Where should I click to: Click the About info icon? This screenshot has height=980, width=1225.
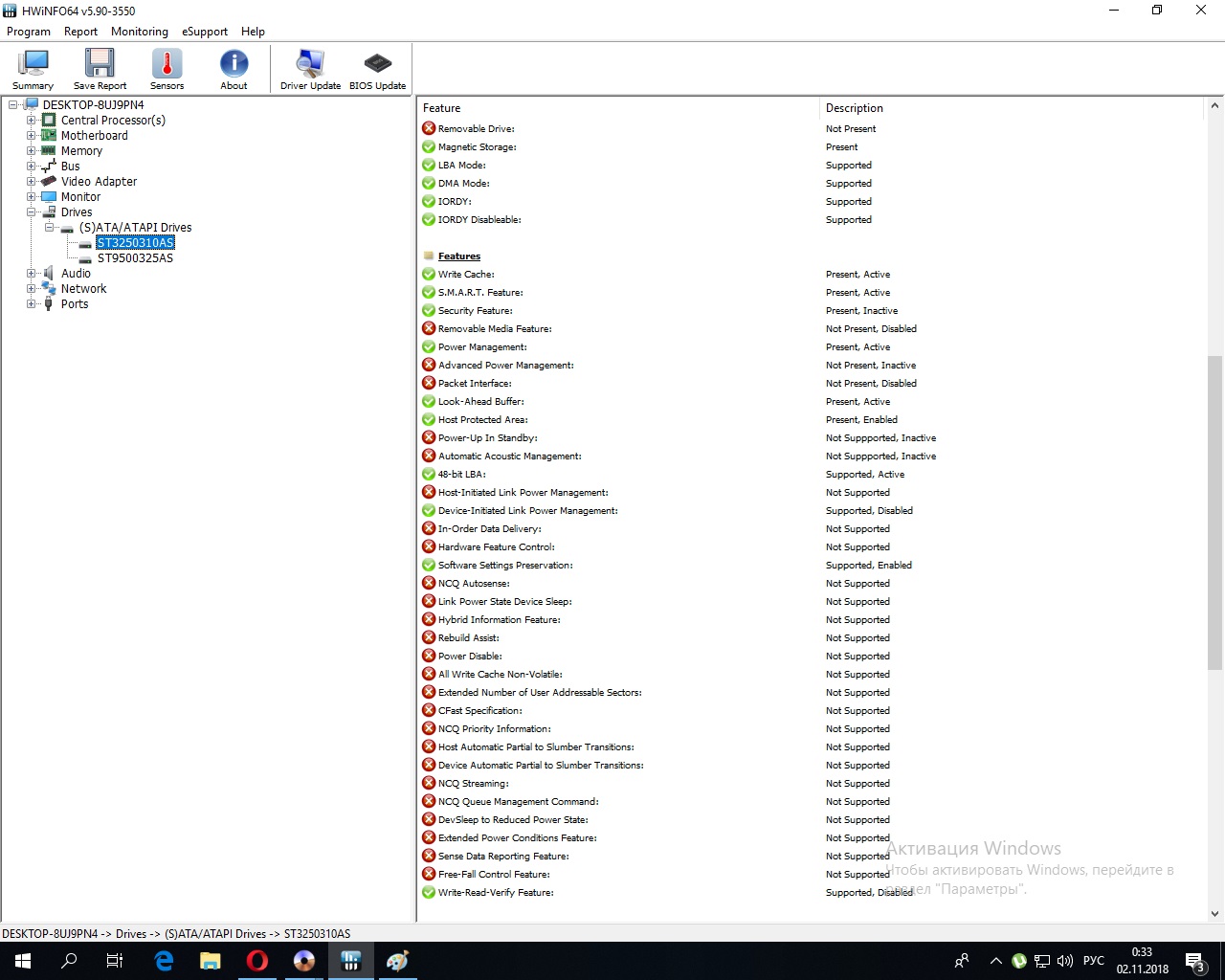pos(234,69)
